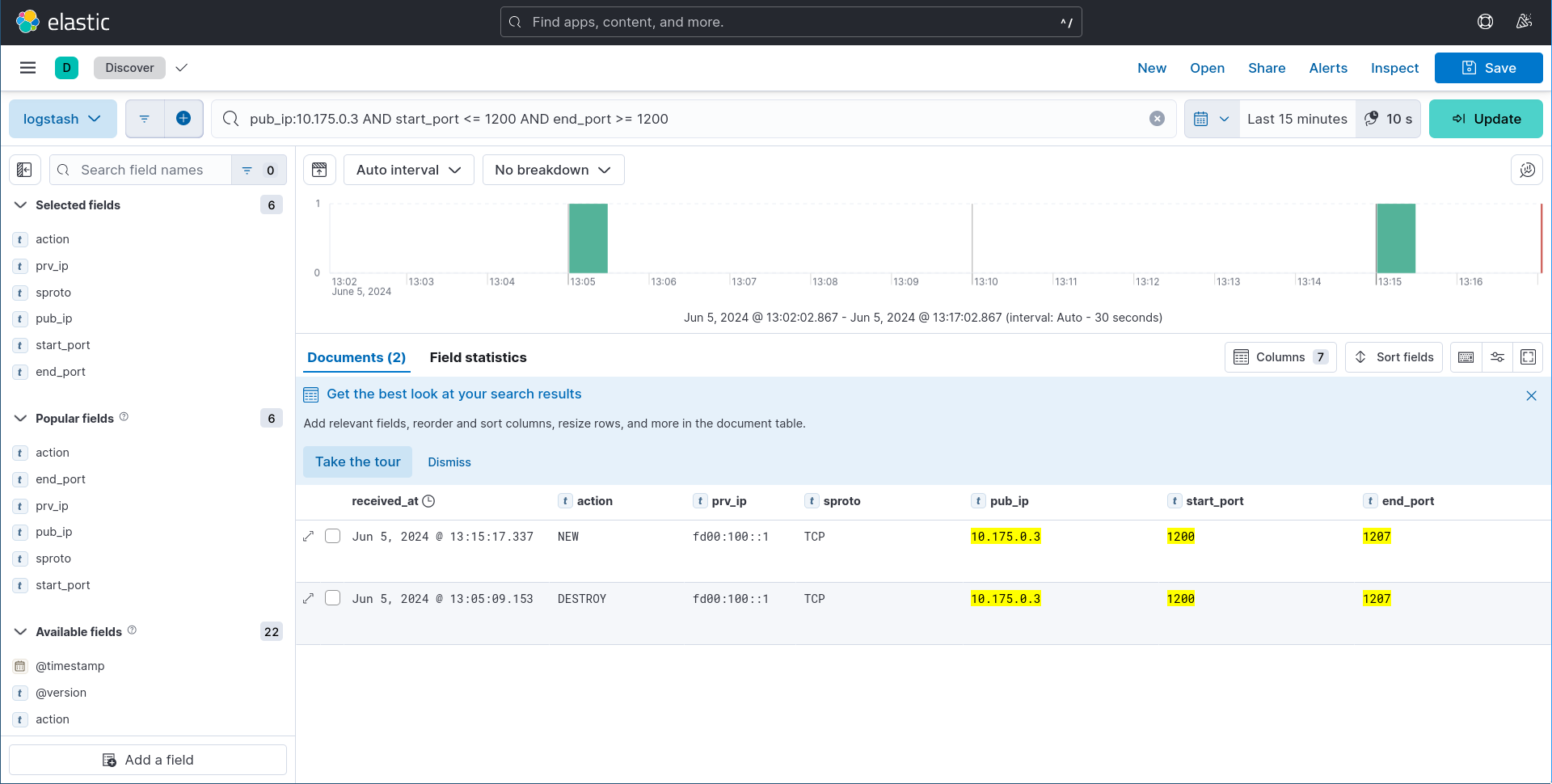Viewport: 1552px width, 784px height.
Task: Click Share in the top menu
Action: (1267, 68)
